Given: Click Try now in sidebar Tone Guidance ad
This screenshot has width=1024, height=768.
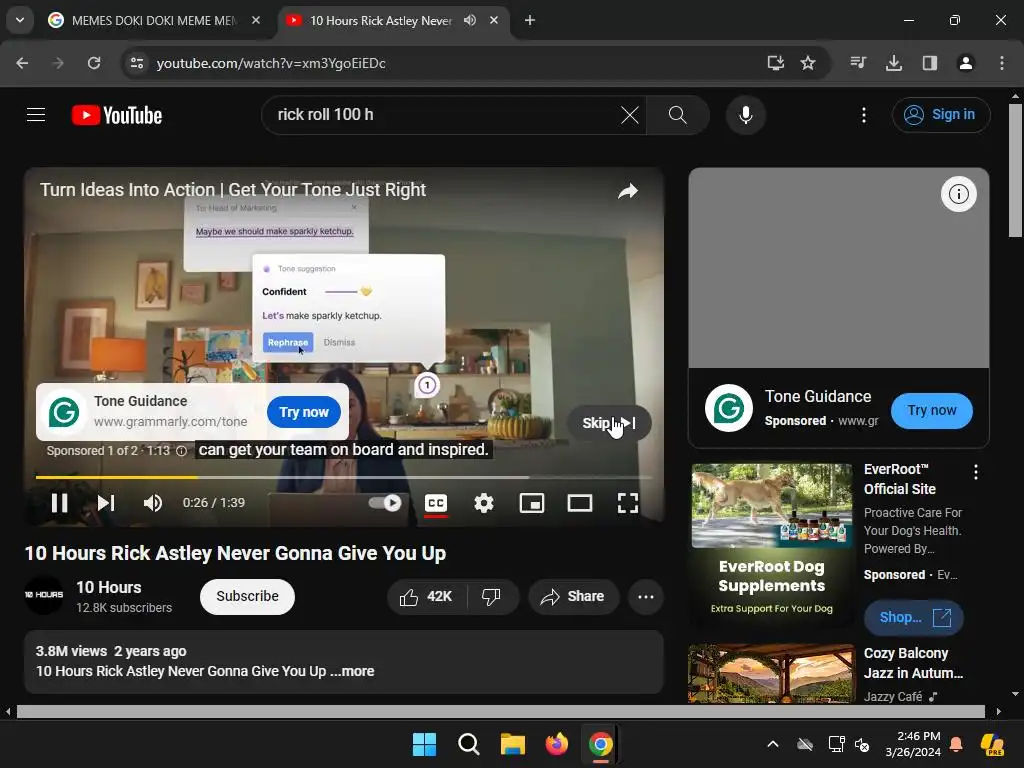Looking at the screenshot, I should tap(931, 411).
